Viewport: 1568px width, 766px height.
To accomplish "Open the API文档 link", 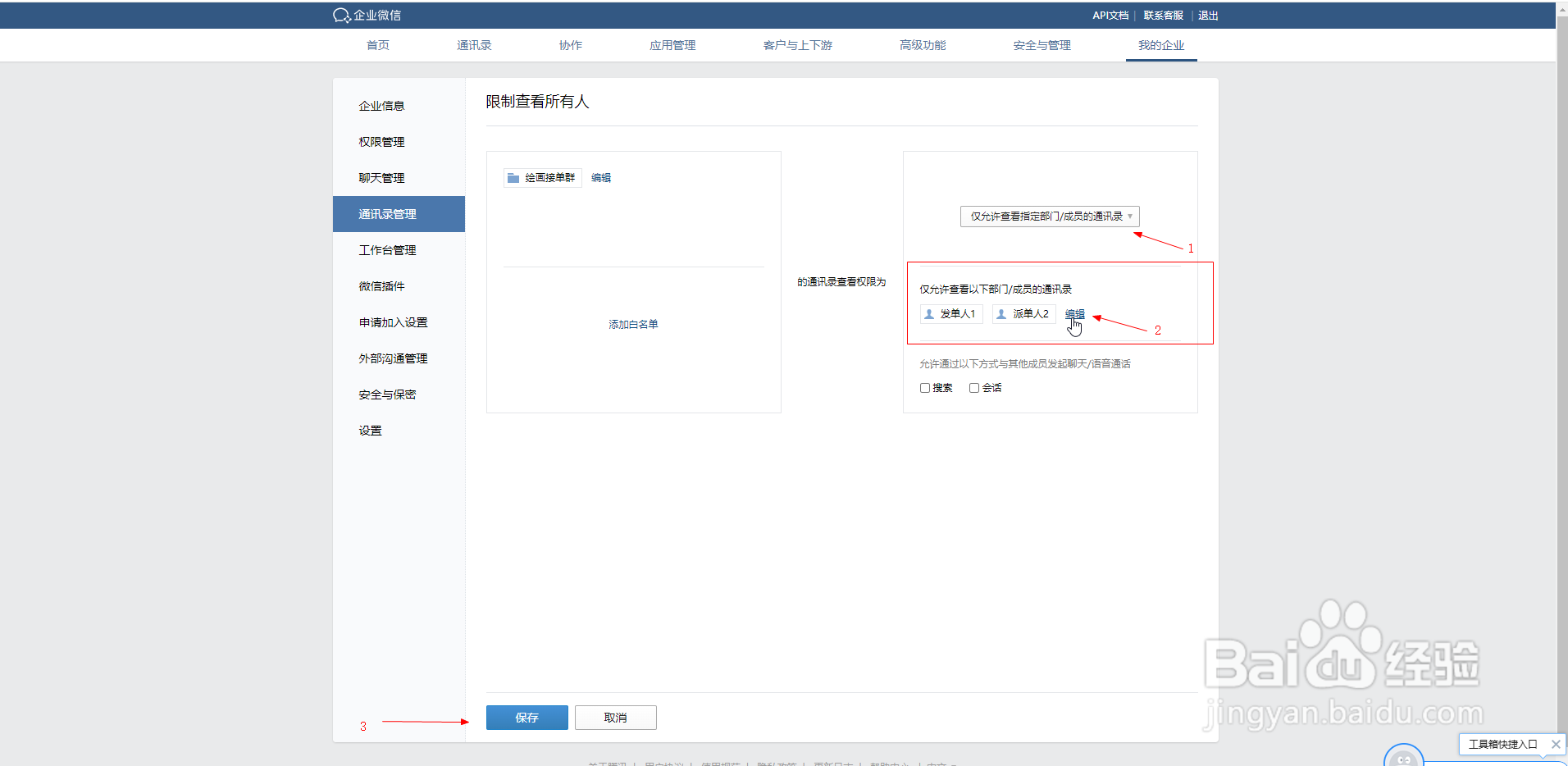I will pyautogui.click(x=1110, y=15).
